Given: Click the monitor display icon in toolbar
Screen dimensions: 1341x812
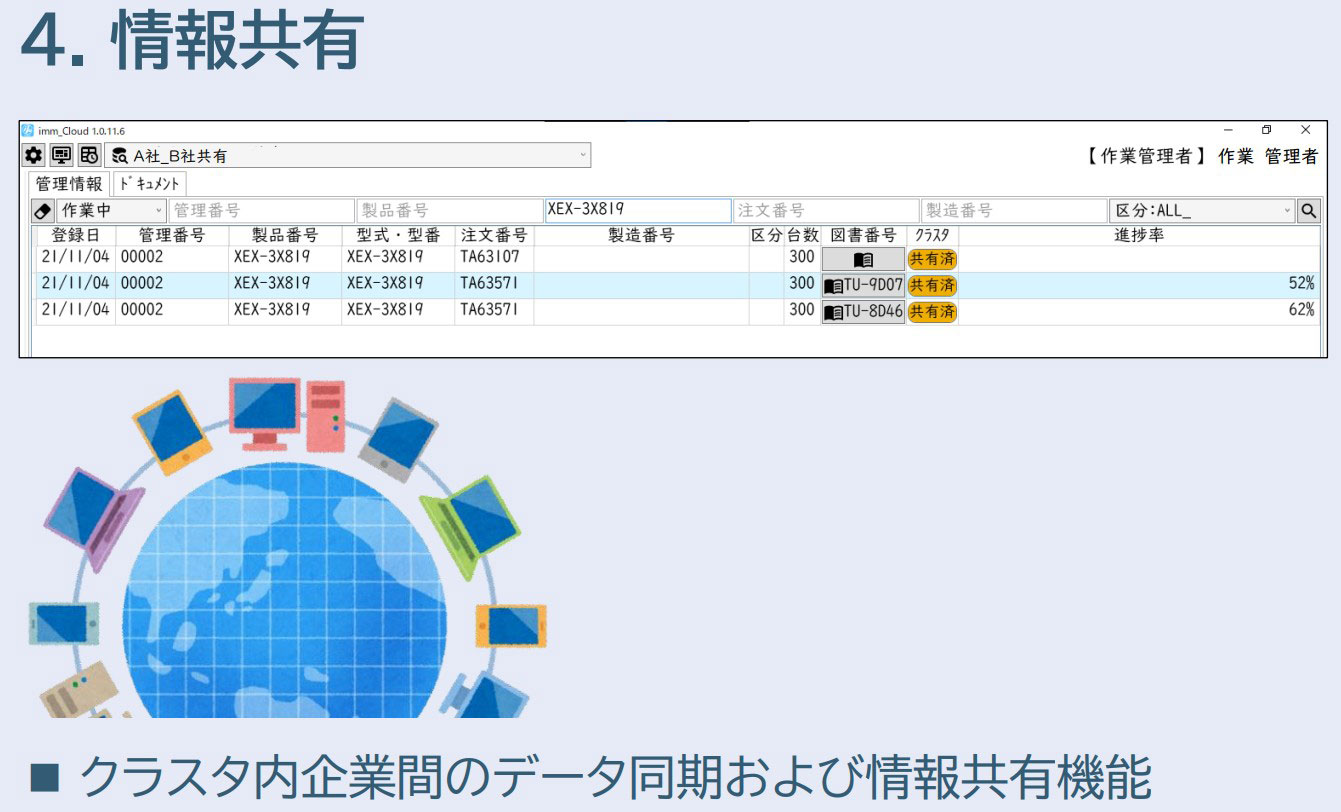Looking at the screenshot, I should (x=61, y=155).
